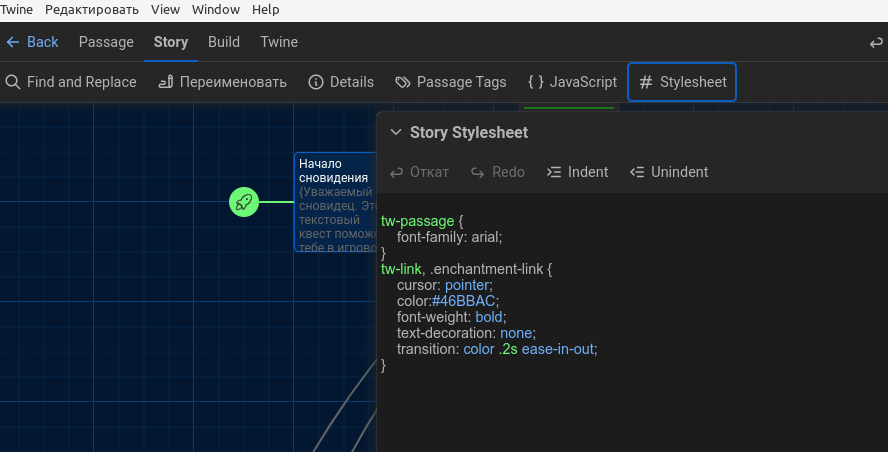
Task: Open the Twine application menu
Action: (x=16, y=10)
